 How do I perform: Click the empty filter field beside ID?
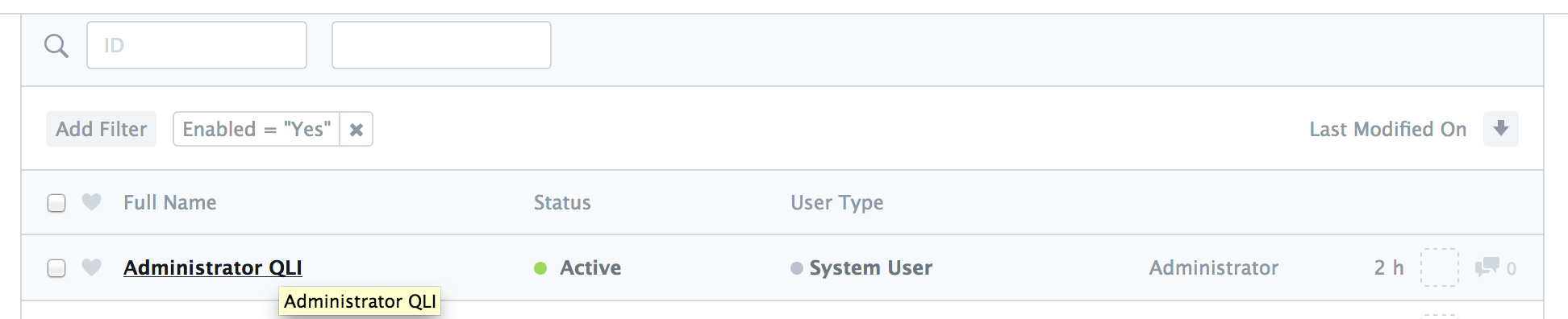[x=441, y=45]
